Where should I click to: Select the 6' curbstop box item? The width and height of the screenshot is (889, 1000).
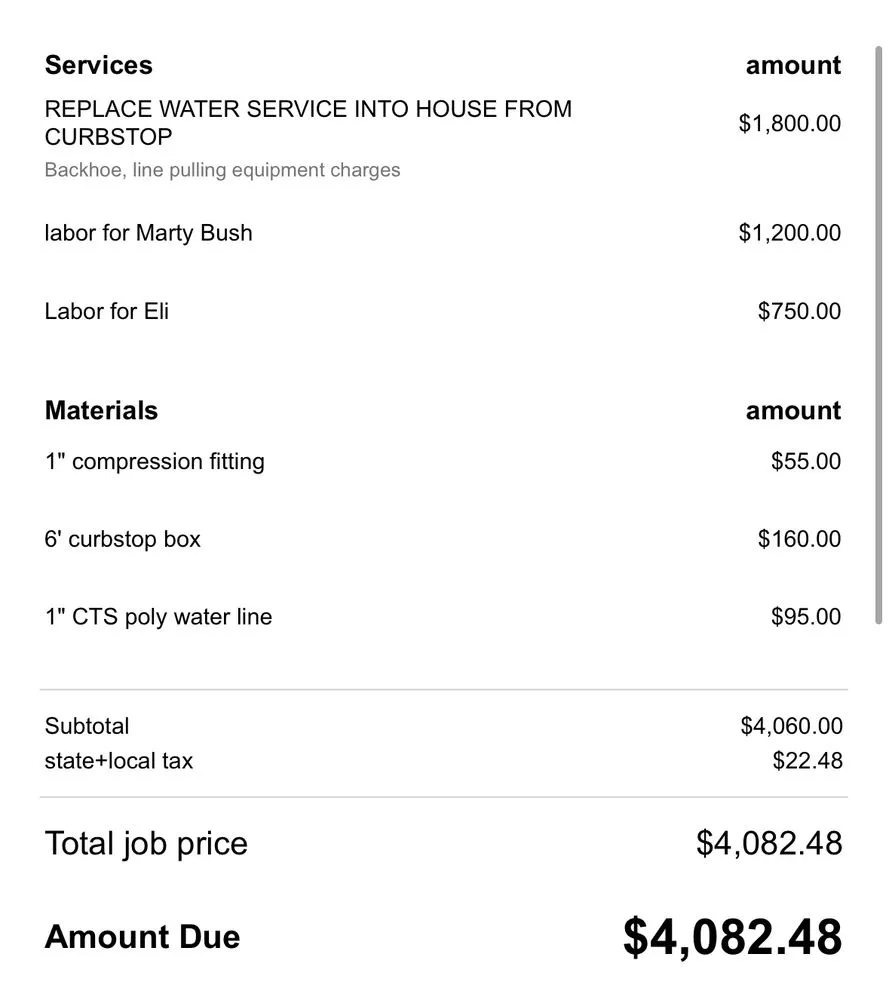coord(122,540)
